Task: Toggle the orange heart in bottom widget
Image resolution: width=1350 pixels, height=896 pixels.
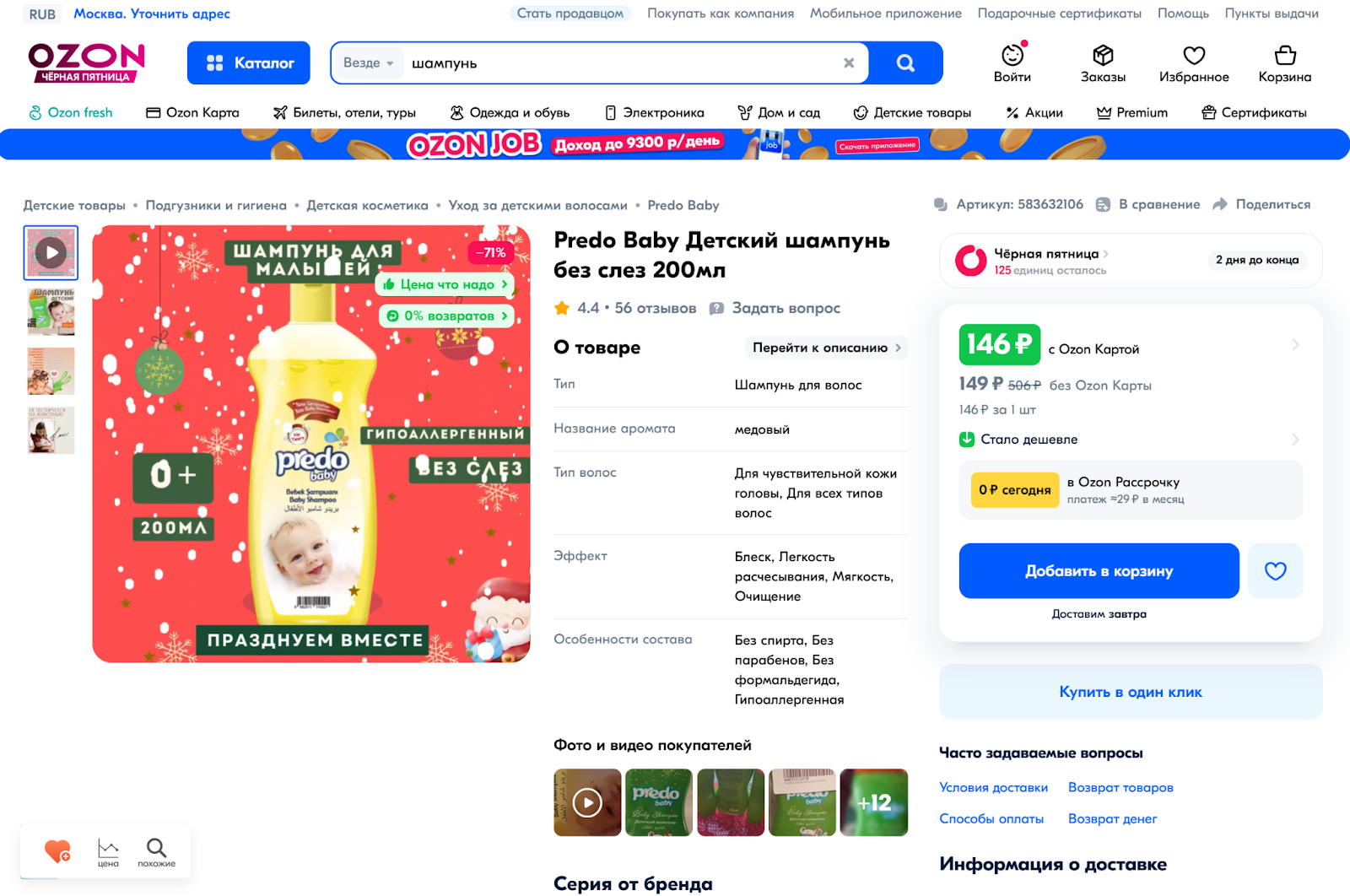Action: click(x=57, y=850)
